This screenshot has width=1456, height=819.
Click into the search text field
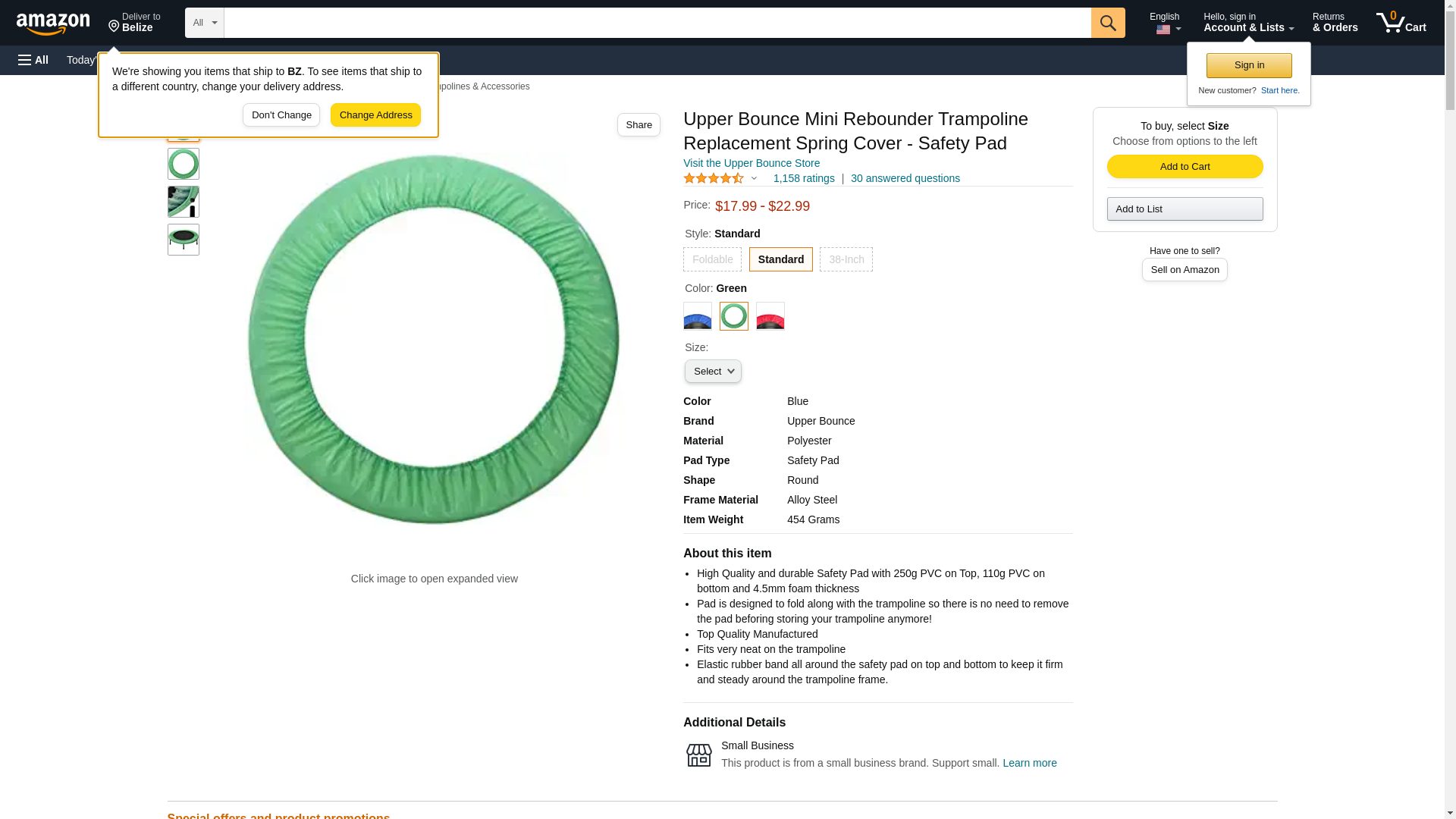(657, 23)
